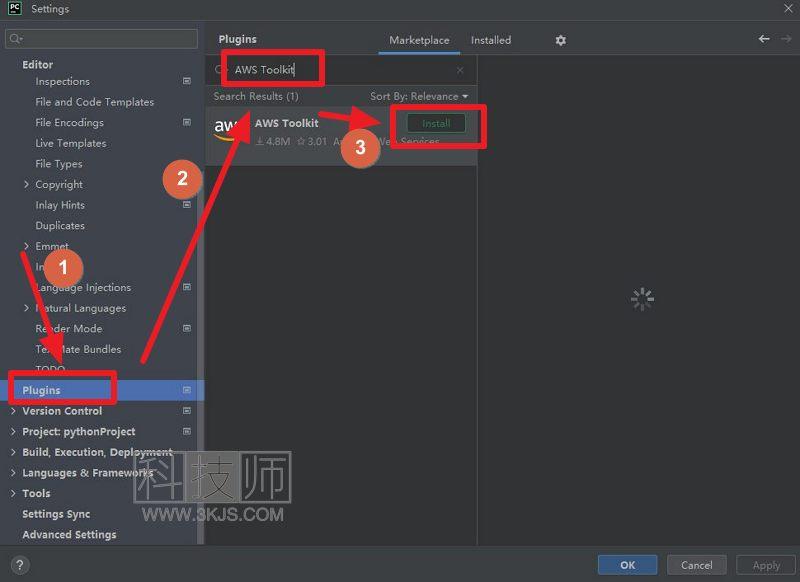The image size is (800, 582).
Task: Click the project-level icon next to Version Control
Action: (187, 411)
